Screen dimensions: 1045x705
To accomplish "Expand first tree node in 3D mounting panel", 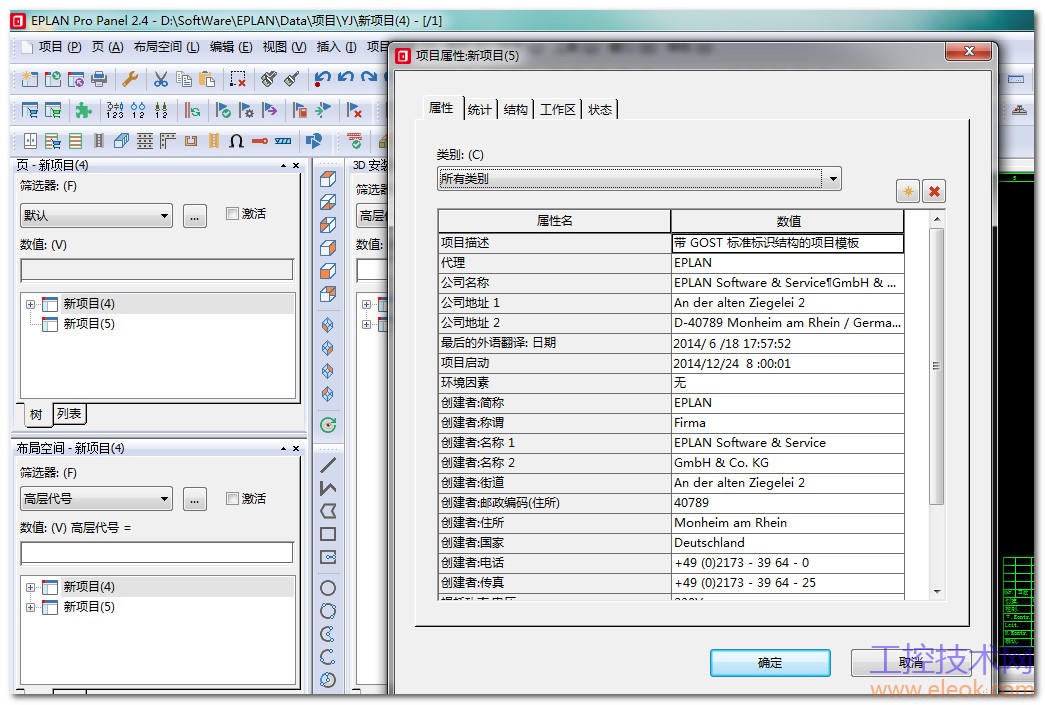I will (x=366, y=305).
